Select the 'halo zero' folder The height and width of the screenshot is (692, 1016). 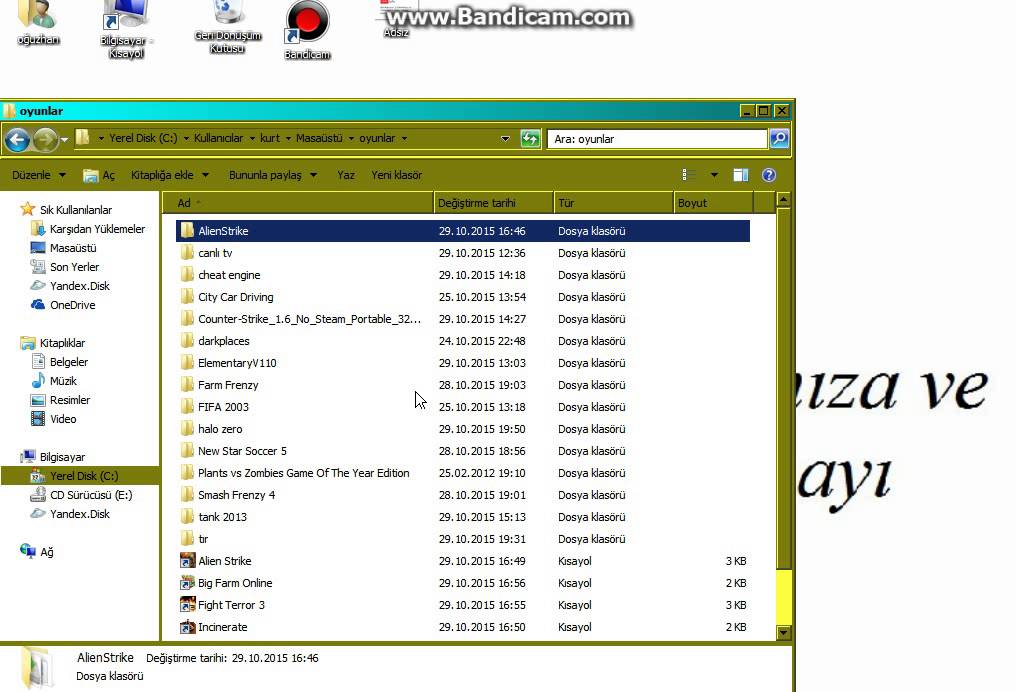(463, 429)
